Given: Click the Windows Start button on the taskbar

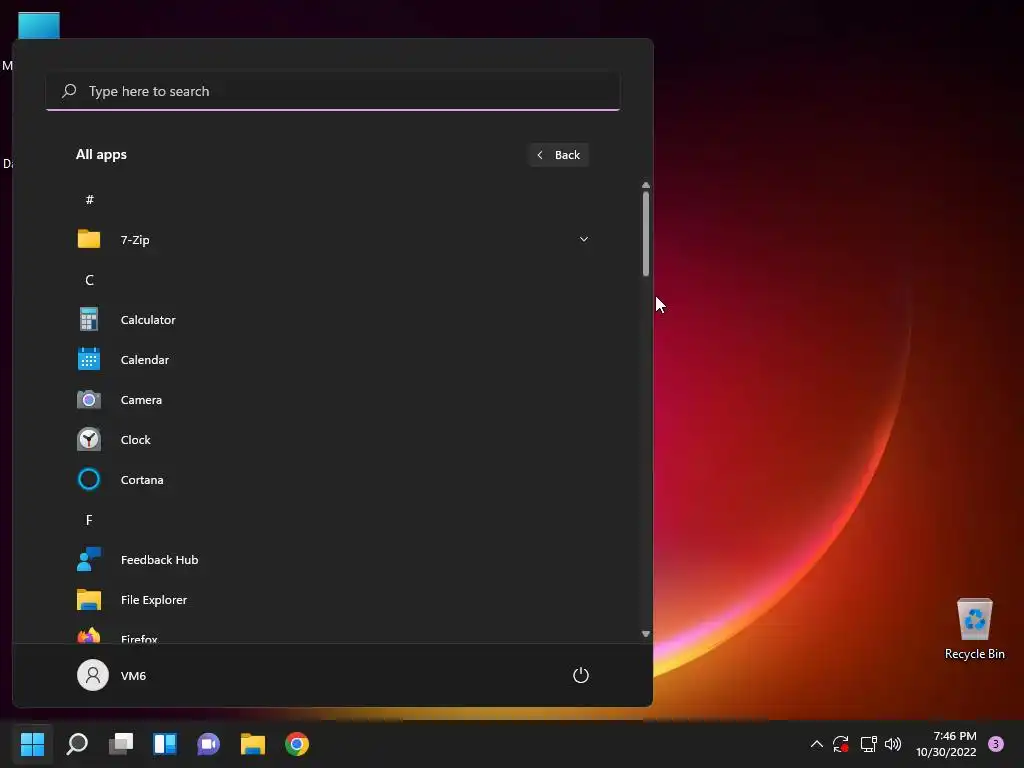Looking at the screenshot, I should point(33,743).
